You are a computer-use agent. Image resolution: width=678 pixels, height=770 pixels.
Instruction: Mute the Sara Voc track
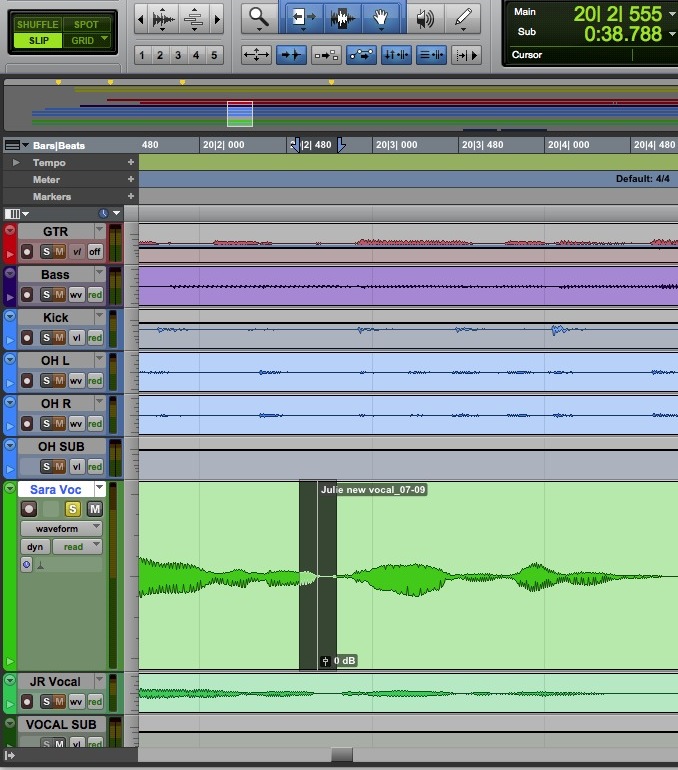click(94, 509)
